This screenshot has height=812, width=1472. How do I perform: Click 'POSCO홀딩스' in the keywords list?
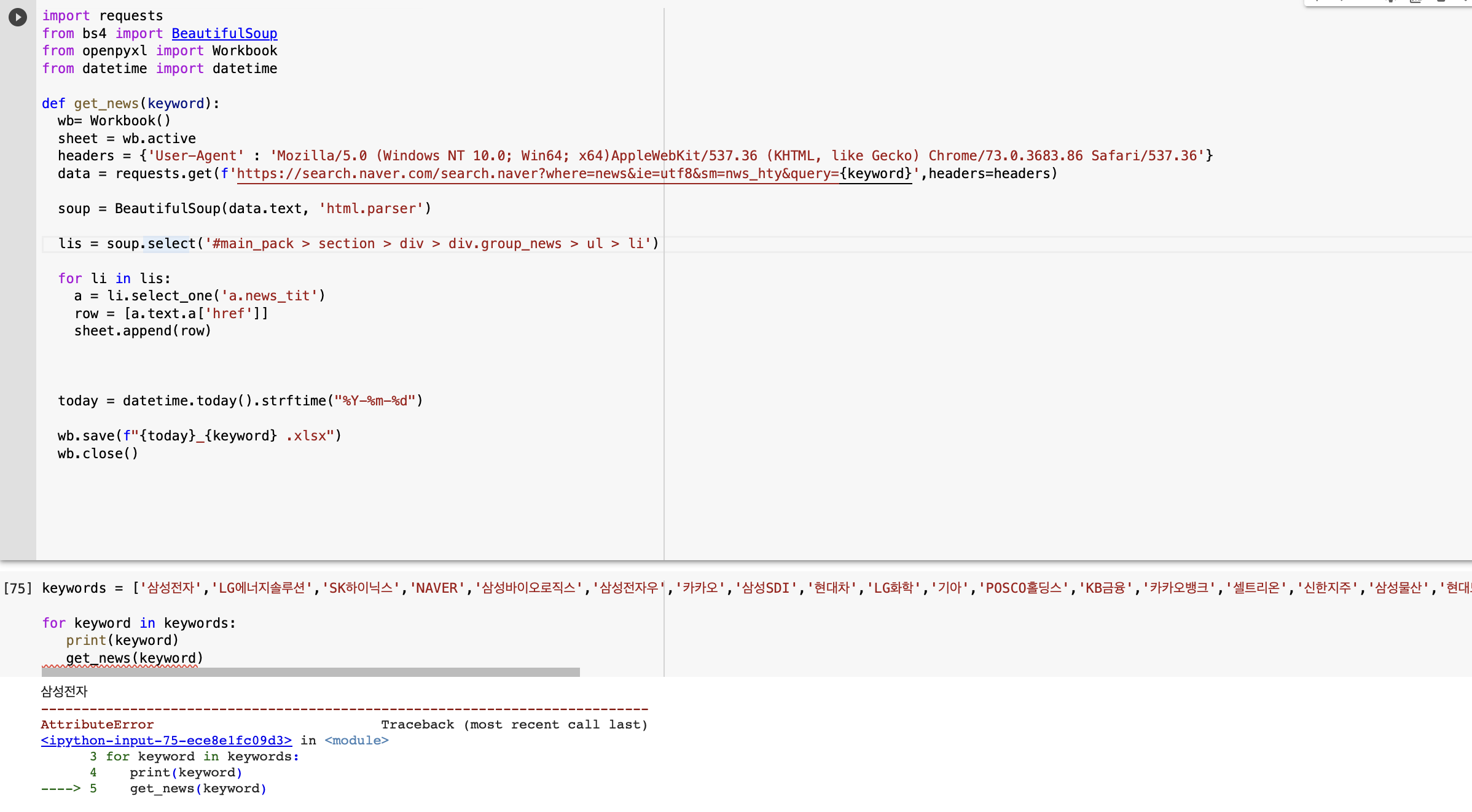[x=1024, y=588]
